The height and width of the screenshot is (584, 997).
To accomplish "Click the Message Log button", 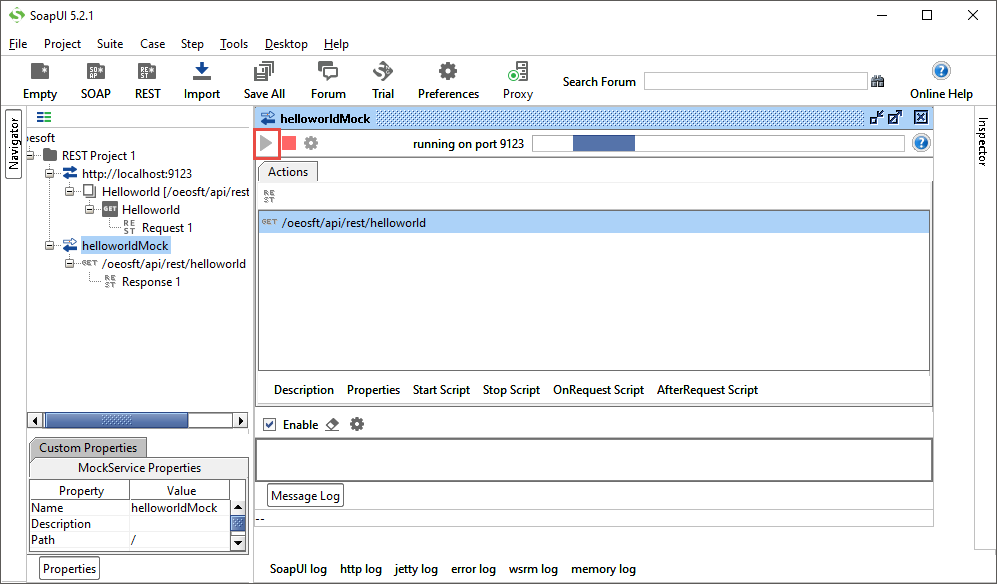I will pyautogui.click(x=305, y=496).
